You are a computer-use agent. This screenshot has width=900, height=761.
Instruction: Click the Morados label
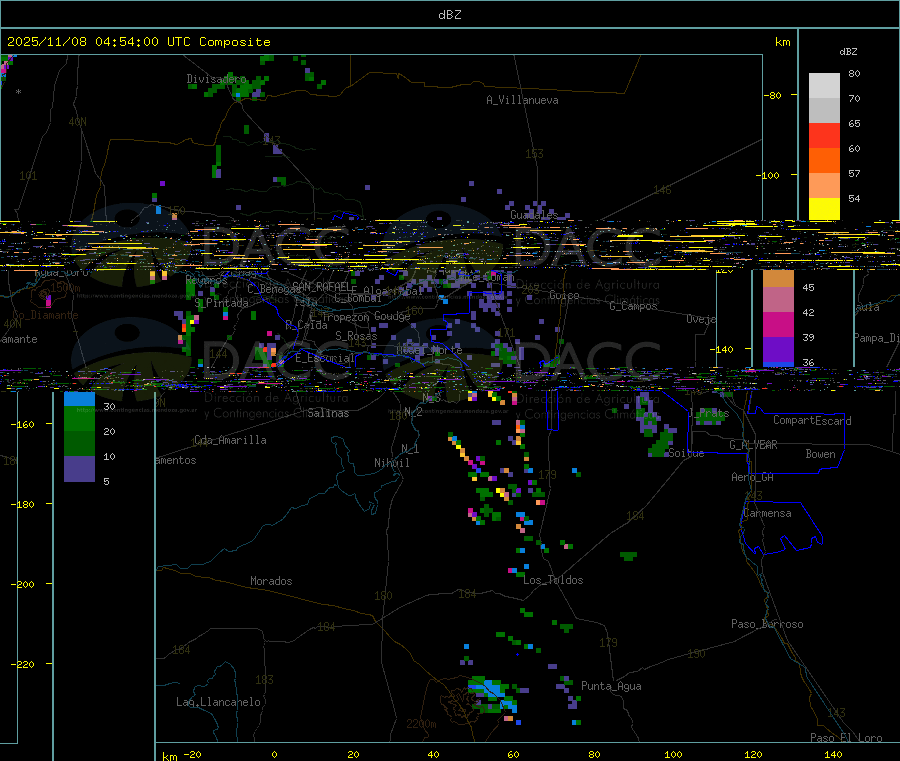tap(271, 581)
